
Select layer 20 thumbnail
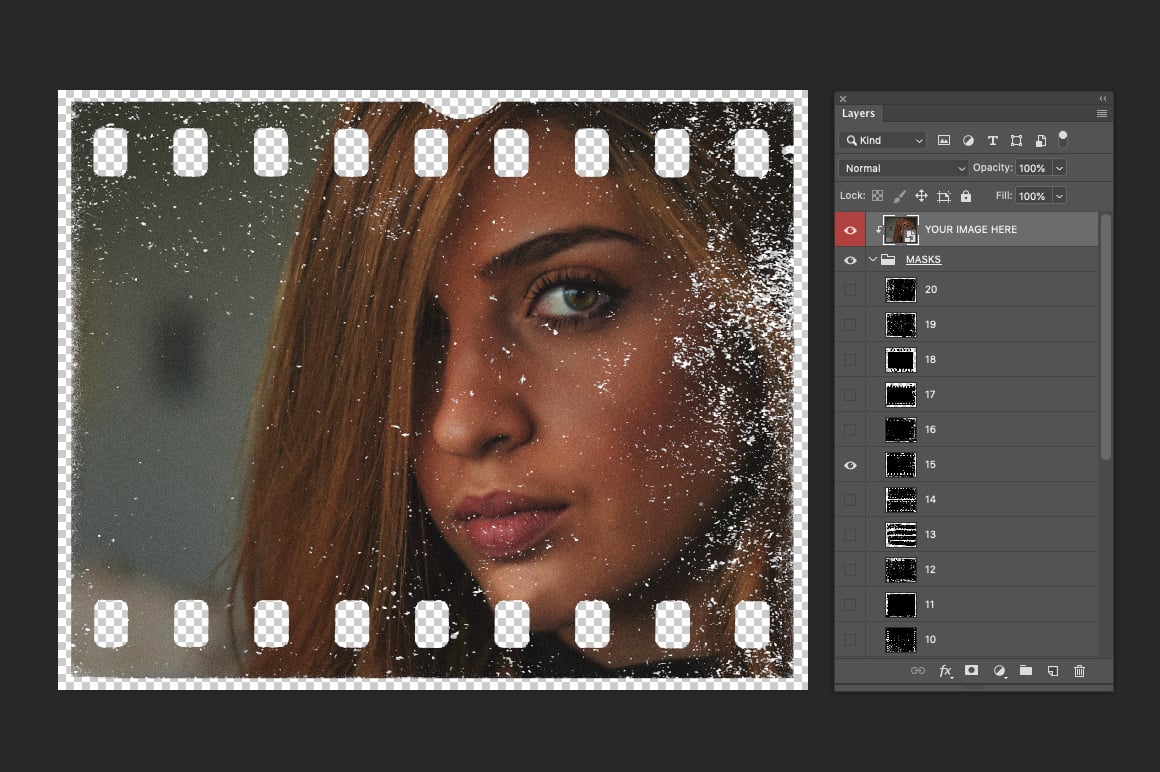[x=901, y=290]
